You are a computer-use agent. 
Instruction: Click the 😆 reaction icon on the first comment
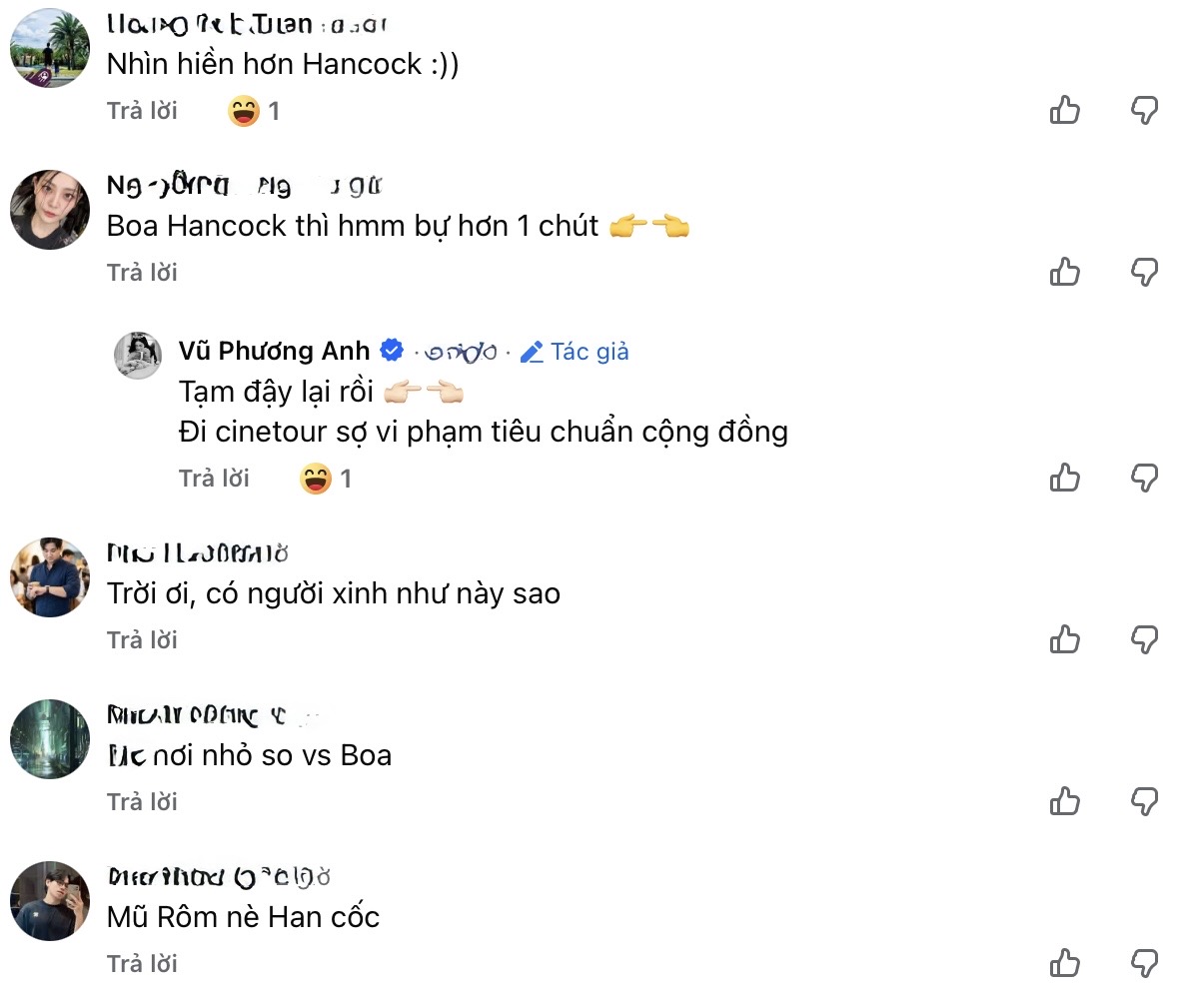click(243, 111)
